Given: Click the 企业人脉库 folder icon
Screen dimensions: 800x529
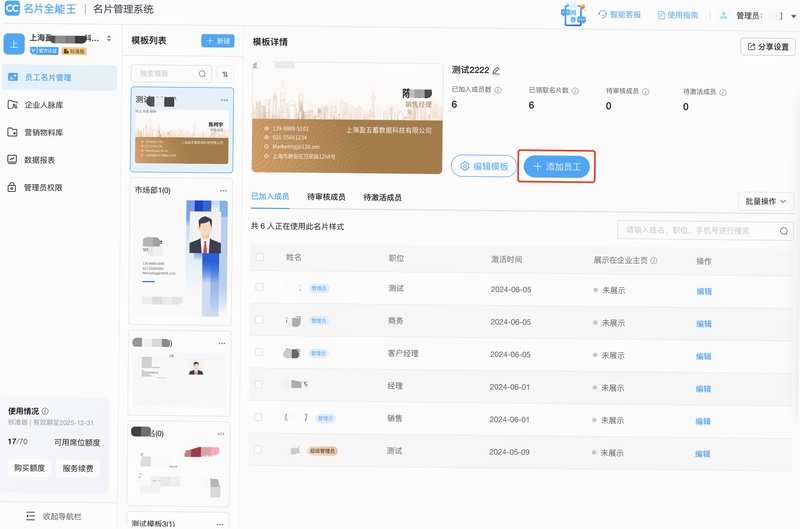Looking at the screenshot, I should tap(13, 105).
